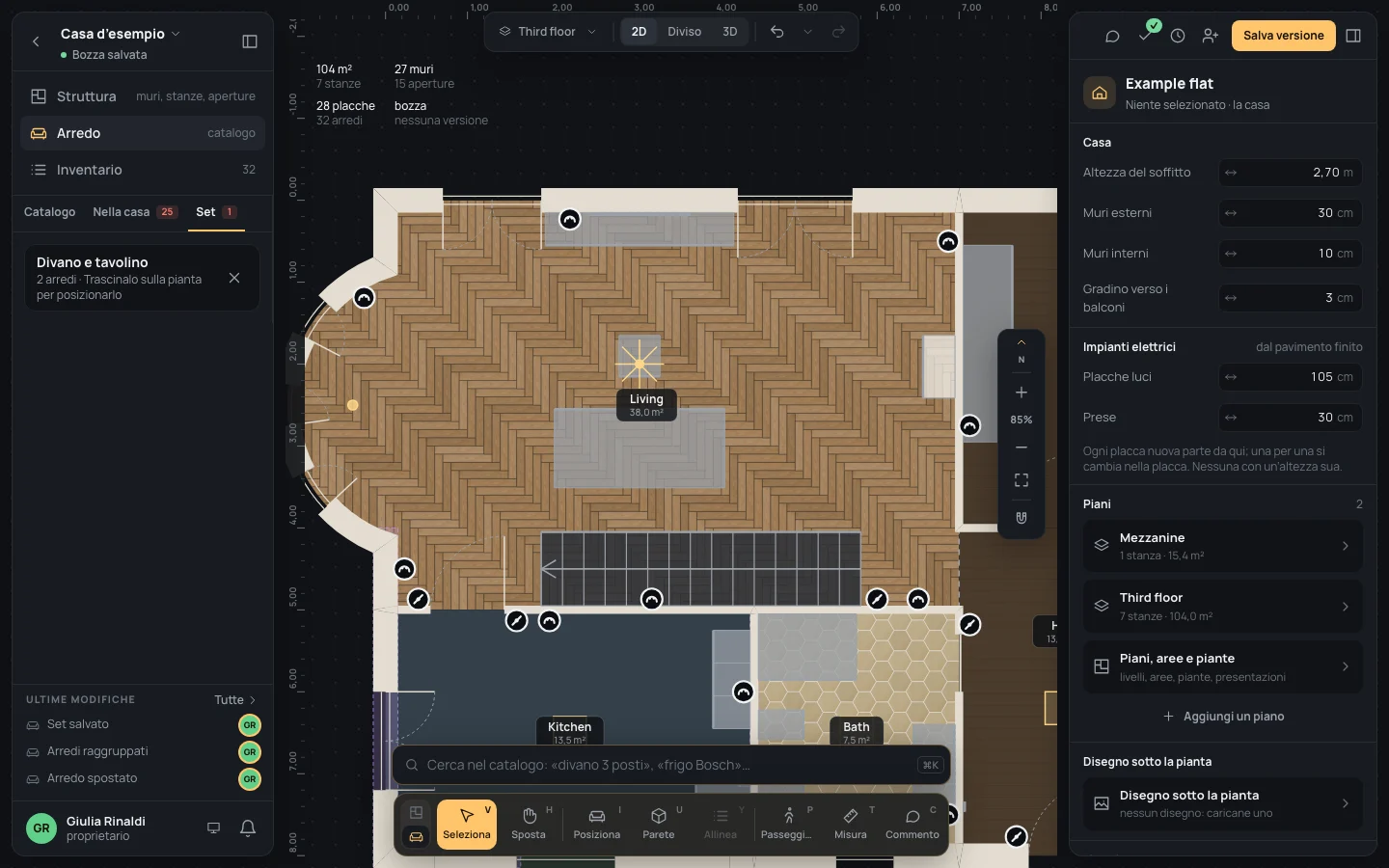Screen dimensions: 1389x868
Task: Collapse the right properties panel icon
Action: tap(1353, 36)
